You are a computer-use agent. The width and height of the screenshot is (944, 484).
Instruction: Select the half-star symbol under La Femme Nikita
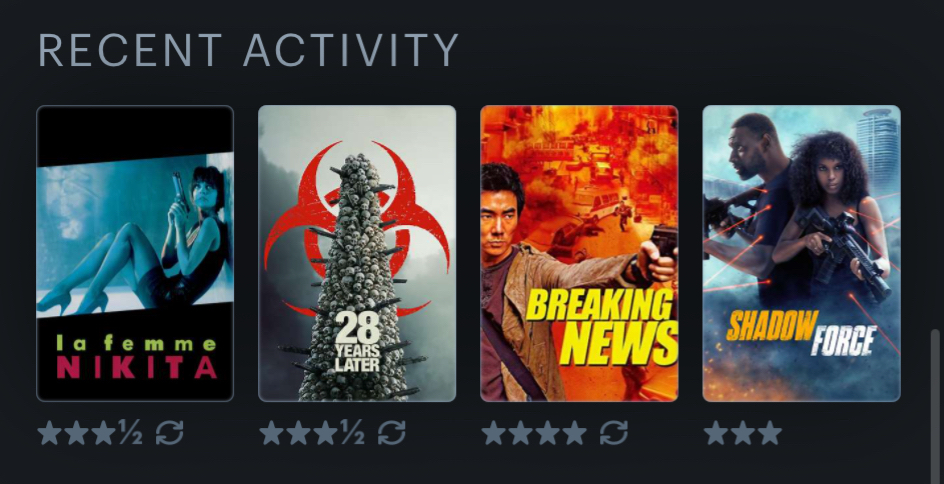tap(131, 433)
